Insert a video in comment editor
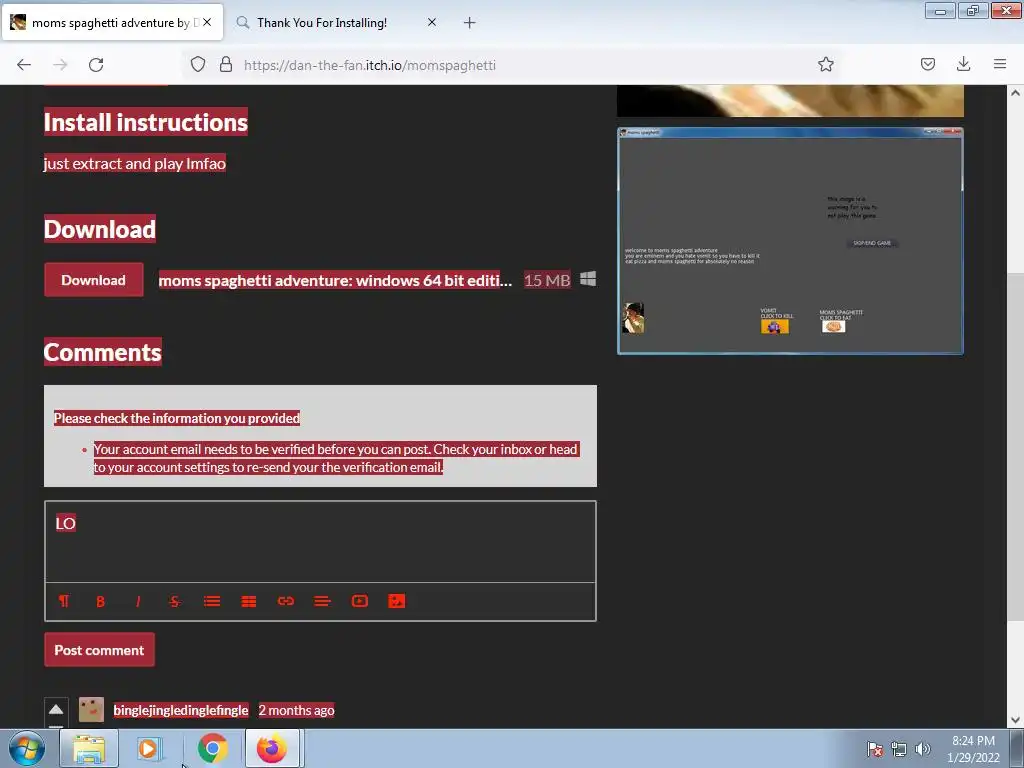 [x=360, y=601]
